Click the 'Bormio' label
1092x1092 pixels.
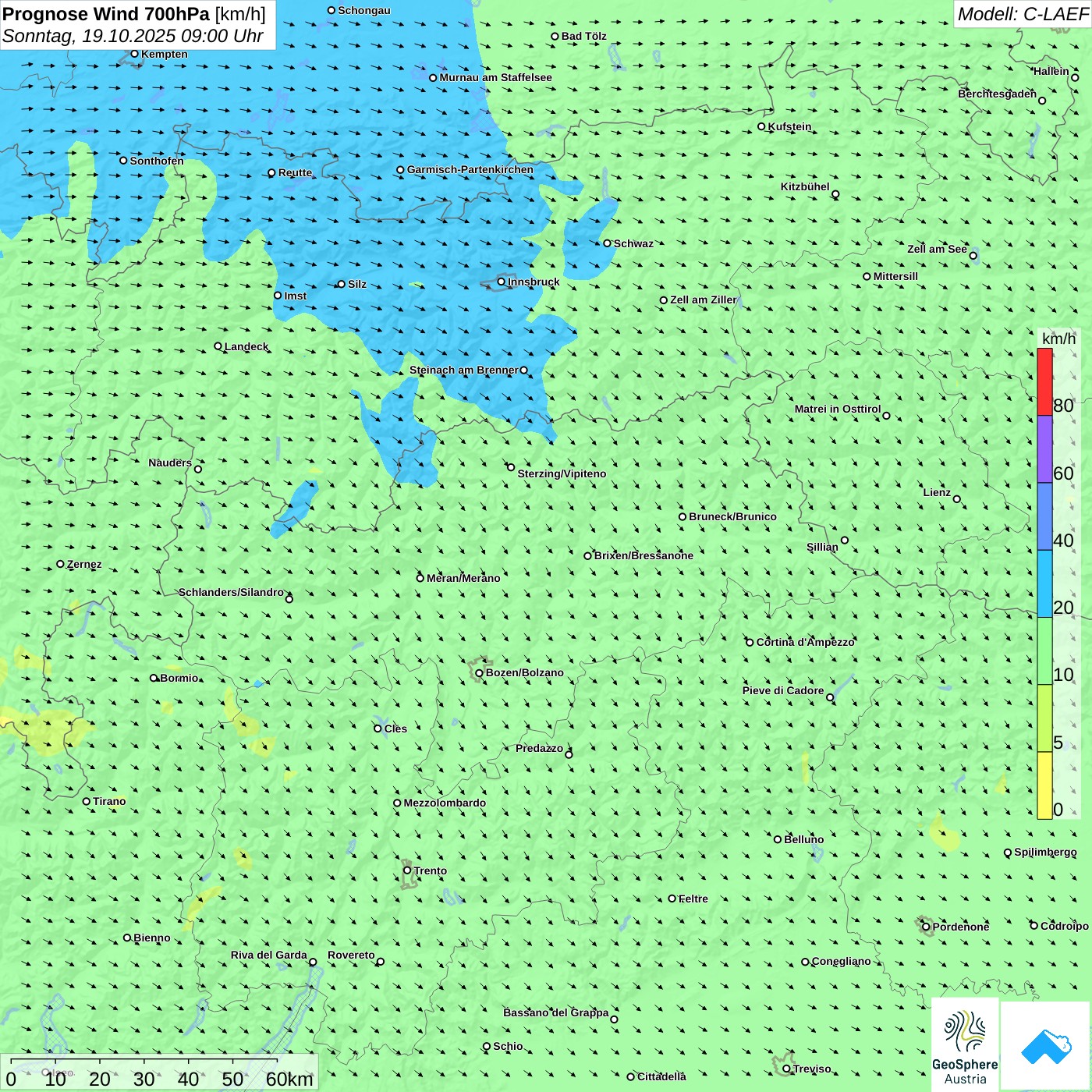pyautogui.click(x=179, y=678)
